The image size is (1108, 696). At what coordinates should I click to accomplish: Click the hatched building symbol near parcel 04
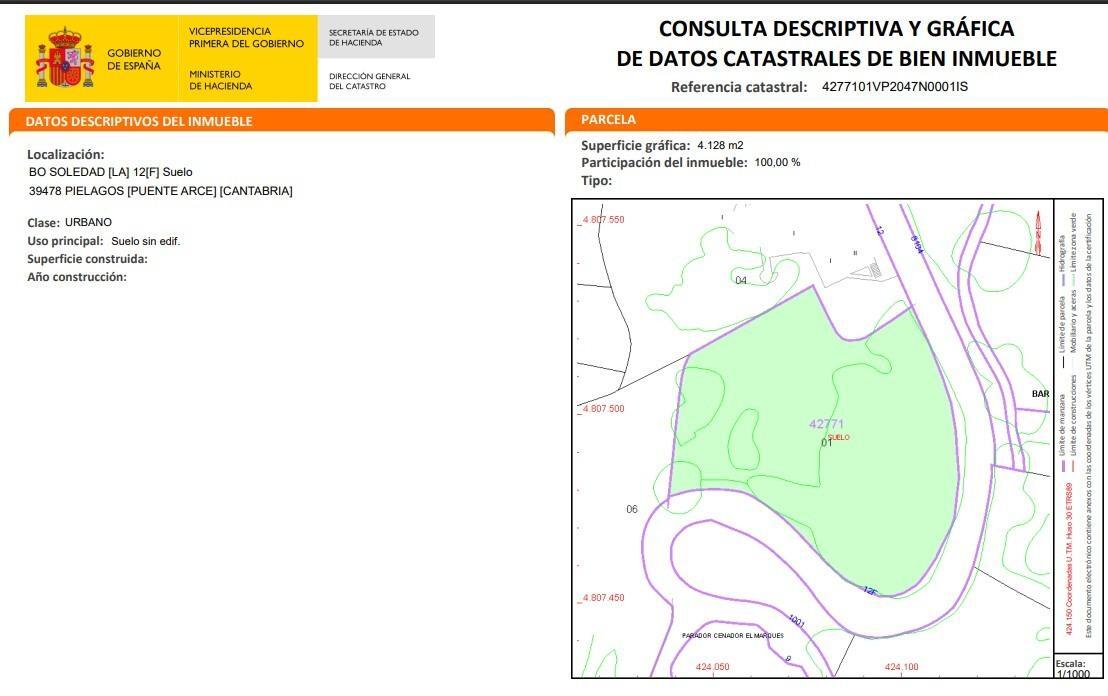pyautogui.click(x=875, y=270)
